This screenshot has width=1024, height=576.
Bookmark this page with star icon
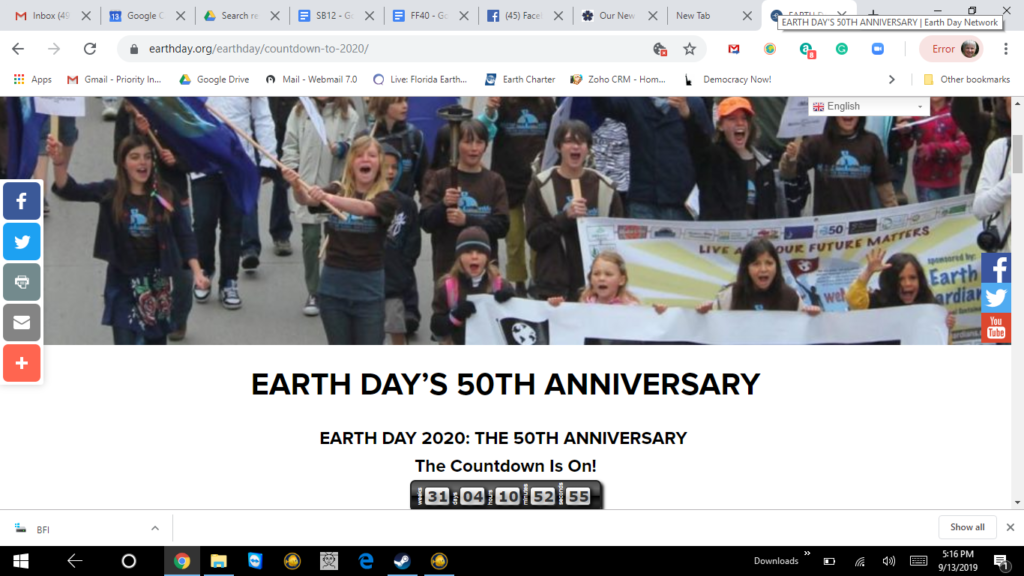690,49
